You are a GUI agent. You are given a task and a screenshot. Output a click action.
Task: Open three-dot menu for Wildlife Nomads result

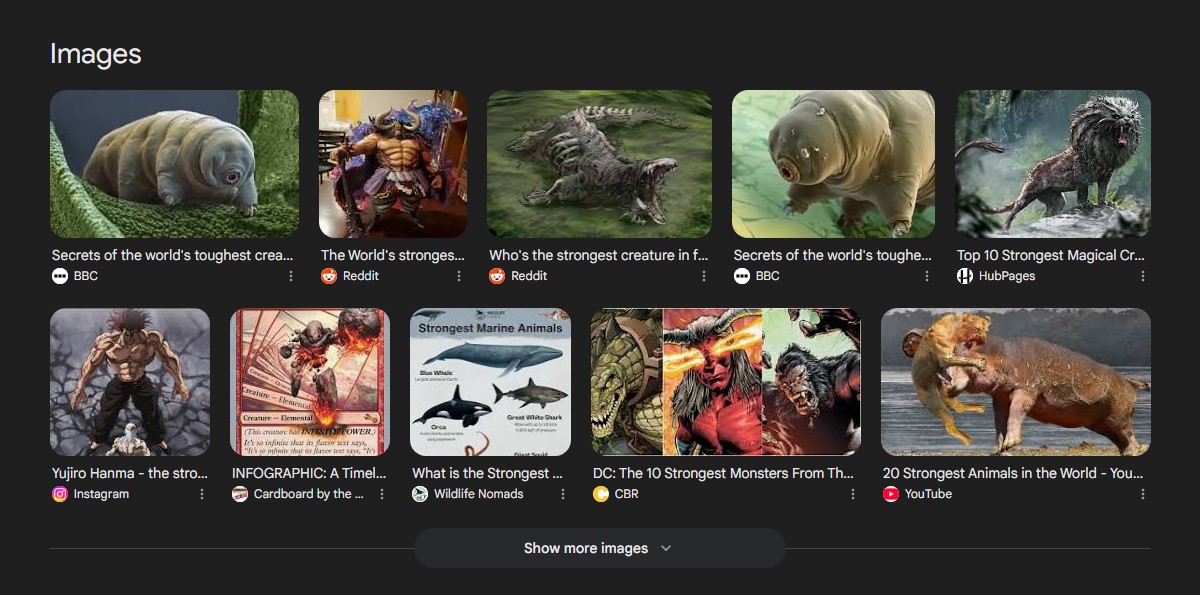tap(563, 494)
